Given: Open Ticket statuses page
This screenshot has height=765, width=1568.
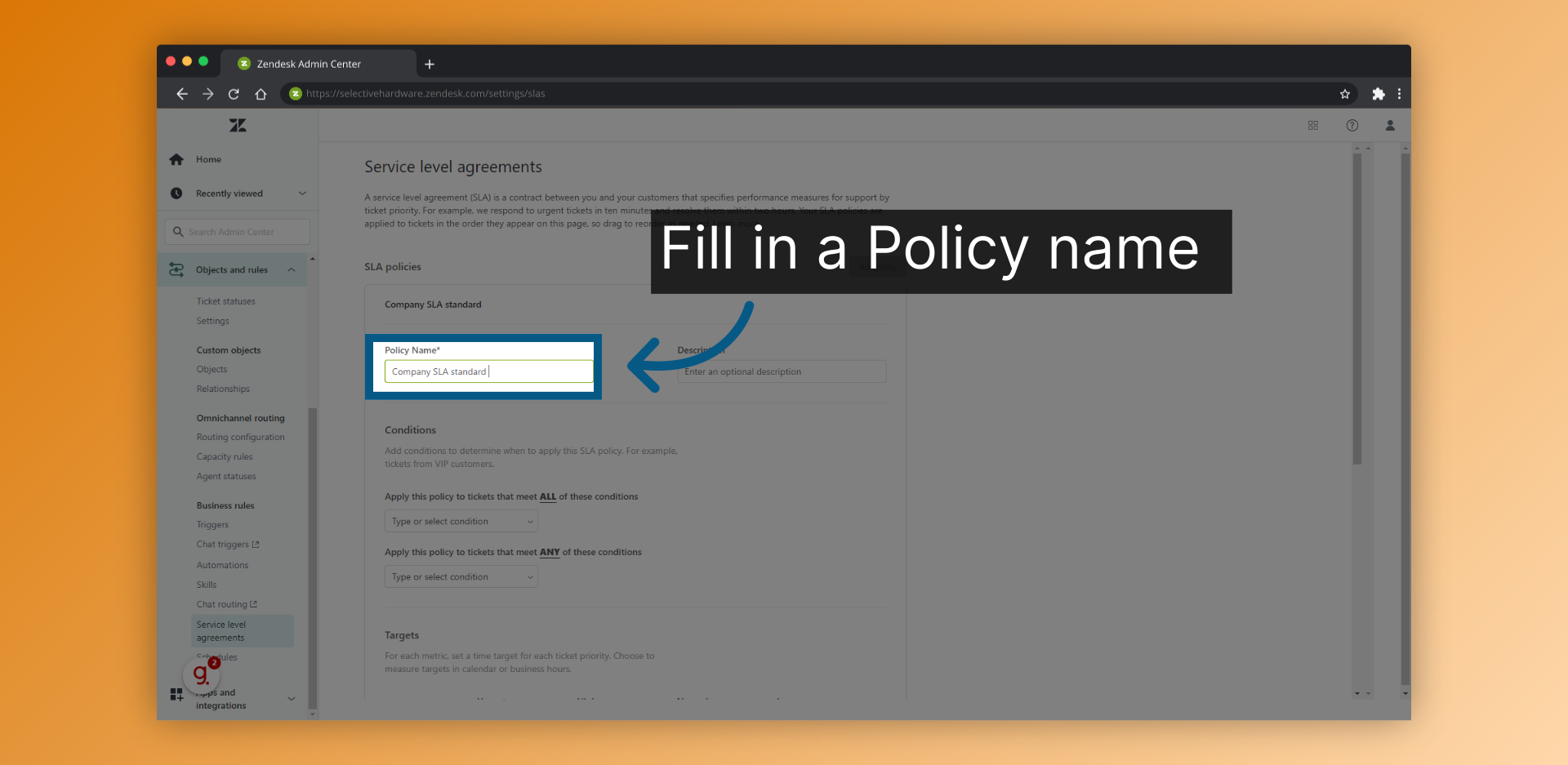Looking at the screenshot, I should coord(226,301).
